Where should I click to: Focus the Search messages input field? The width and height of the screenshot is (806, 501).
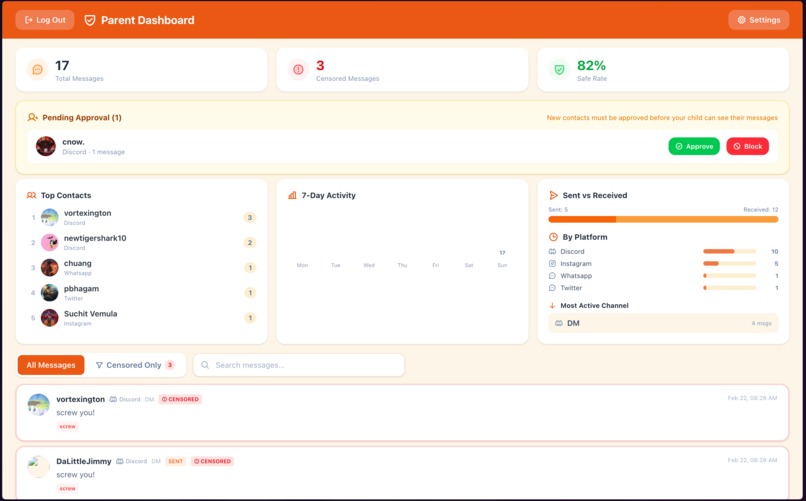click(x=299, y=365)
